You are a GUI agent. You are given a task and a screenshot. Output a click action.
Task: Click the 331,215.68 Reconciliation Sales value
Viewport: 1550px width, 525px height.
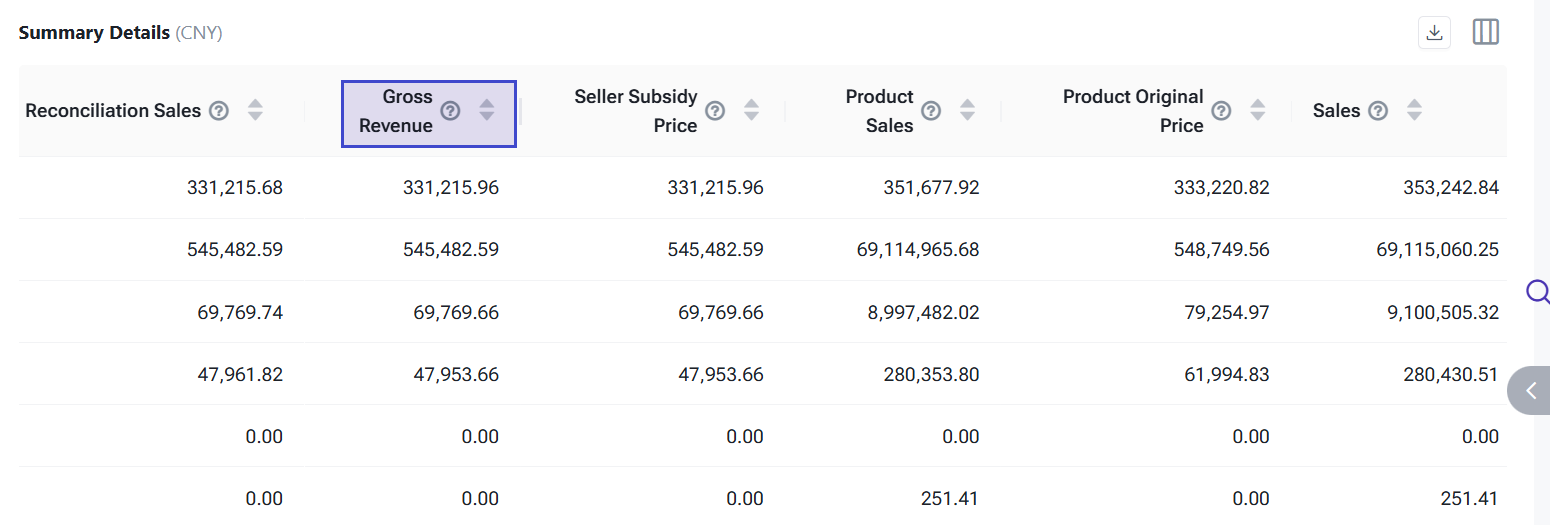tap(235, 187)
